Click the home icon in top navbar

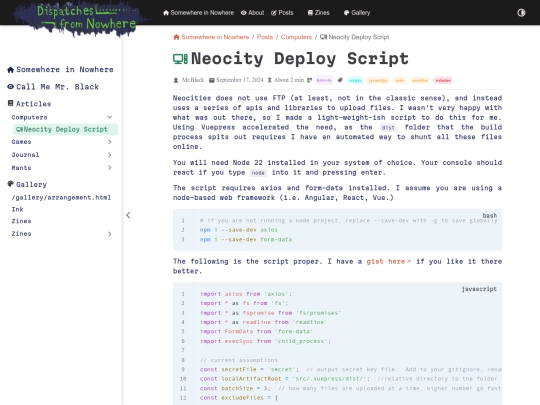pos(166,13)
